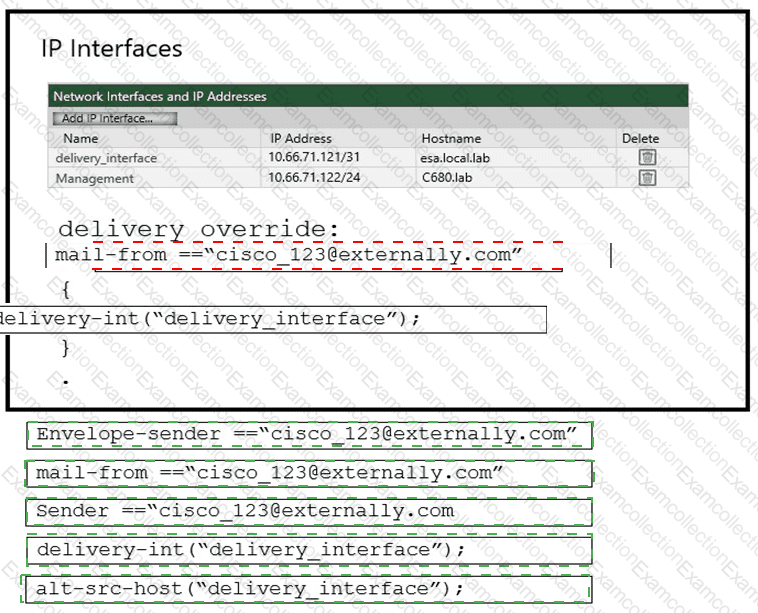Viewport: 758px width, 613px height.
Task: Click the C680.lab hostname
Action: point(445,177)
